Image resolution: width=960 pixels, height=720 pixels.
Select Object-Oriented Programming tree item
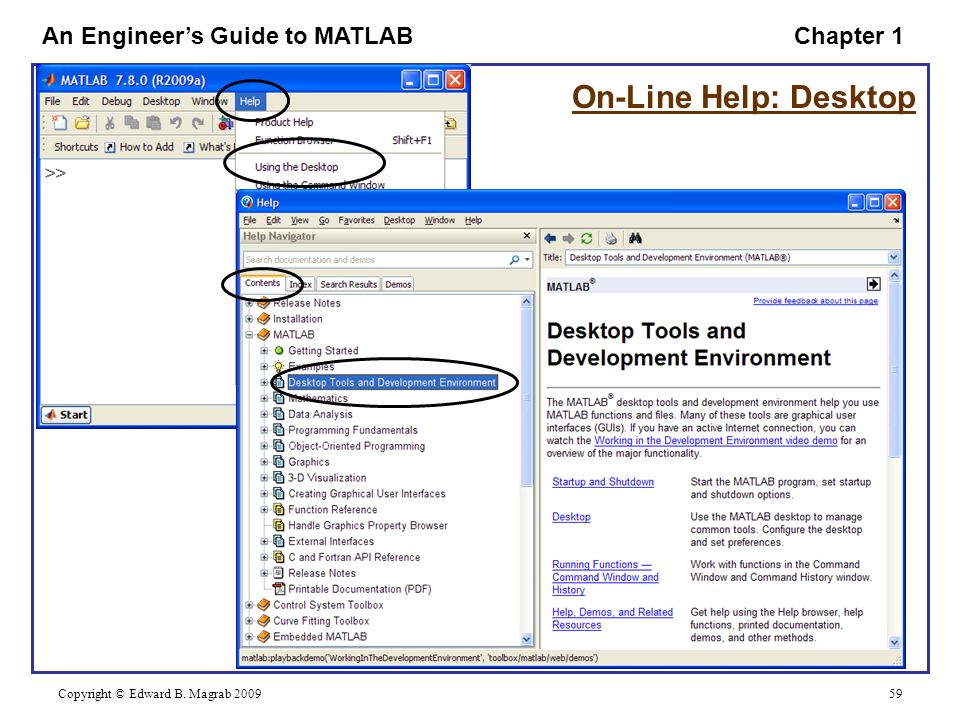356,446
